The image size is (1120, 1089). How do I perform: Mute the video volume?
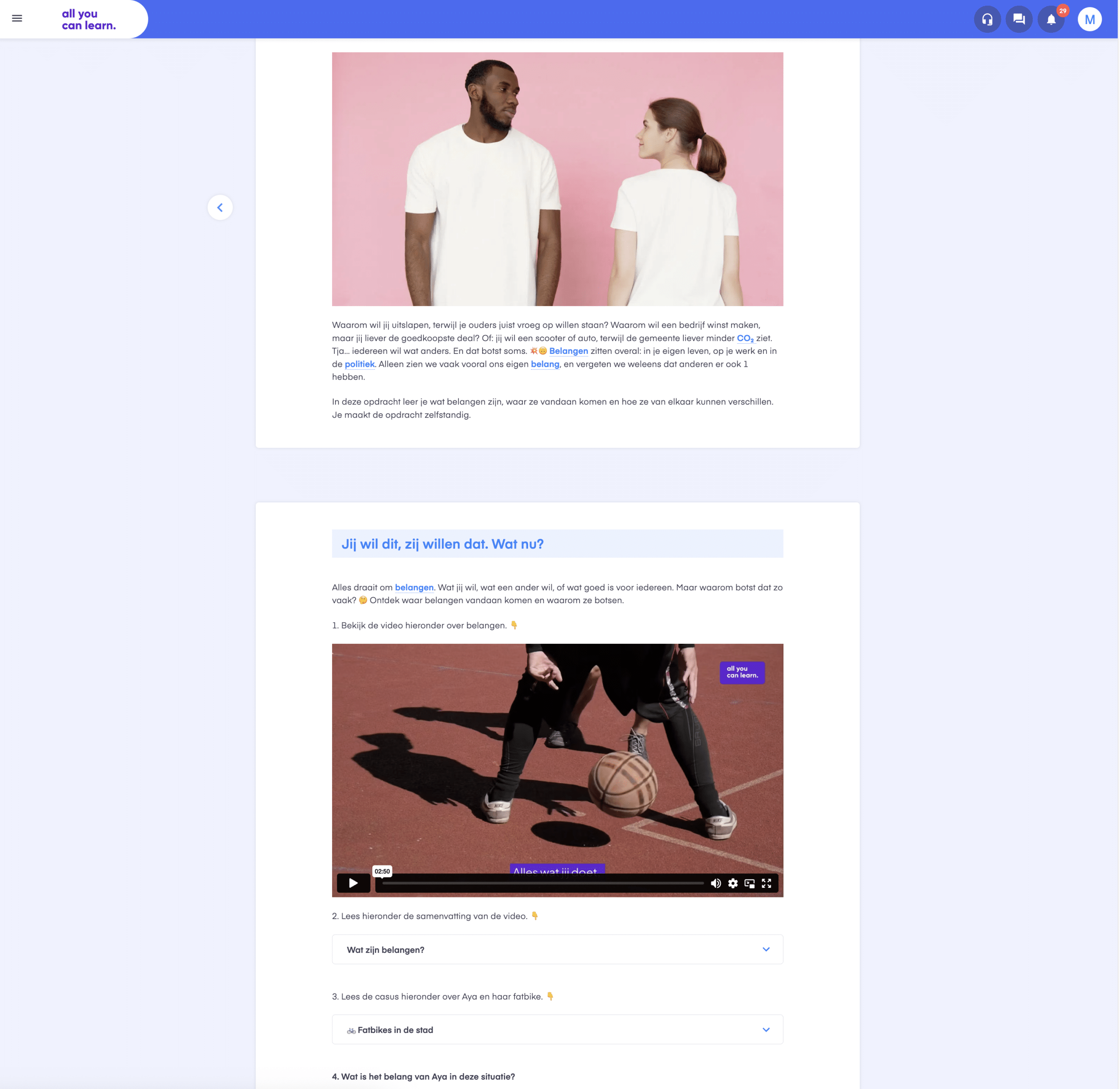pos(716,883)
